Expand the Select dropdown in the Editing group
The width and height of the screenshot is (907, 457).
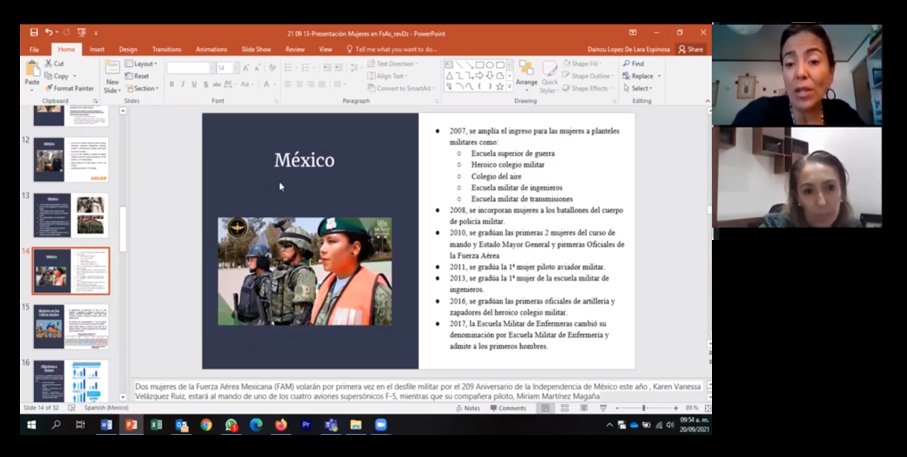click(637, 89)
